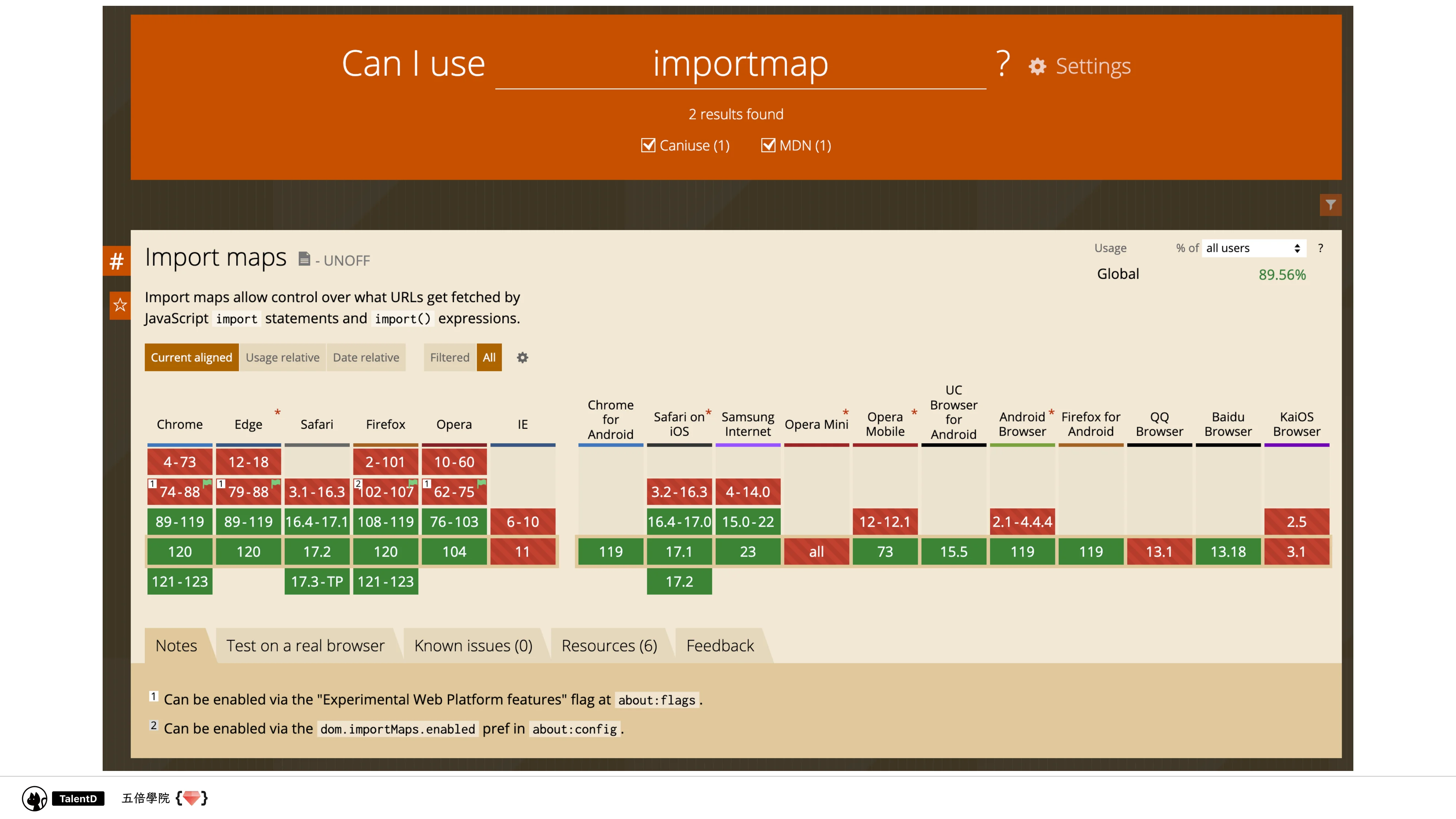
Task: Open the view options gear next to All
Action: pyautogui.click(x=522, y=357)
